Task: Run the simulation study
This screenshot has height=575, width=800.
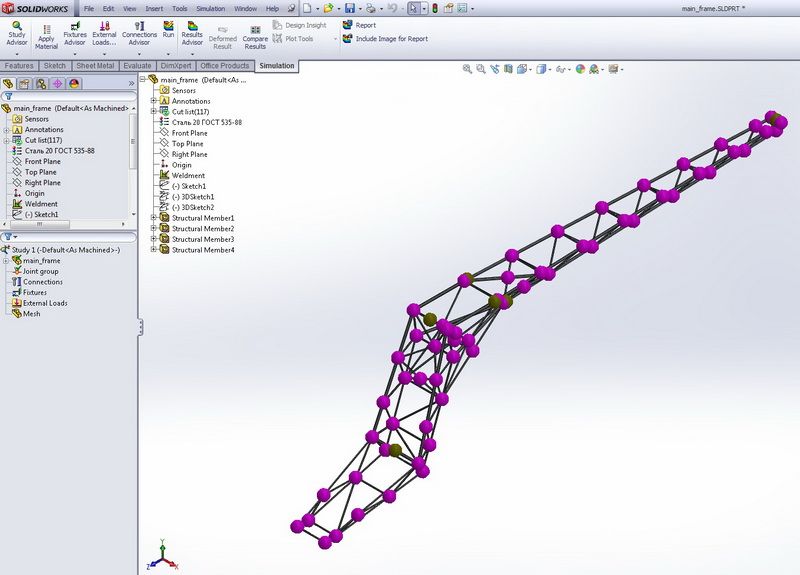Action: pos(168,30)
